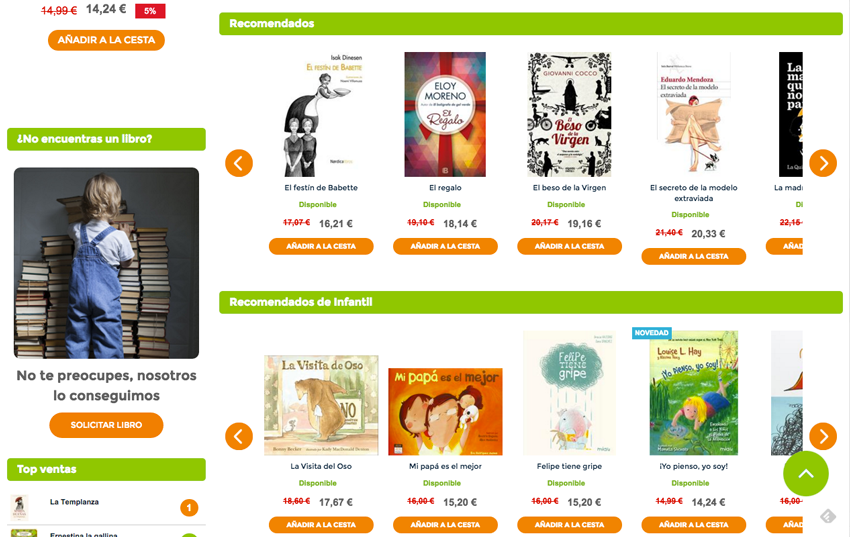Click previous arrow in Recomendados de Infantil carousel
This screenshot has width=850, height=537.
239,436
